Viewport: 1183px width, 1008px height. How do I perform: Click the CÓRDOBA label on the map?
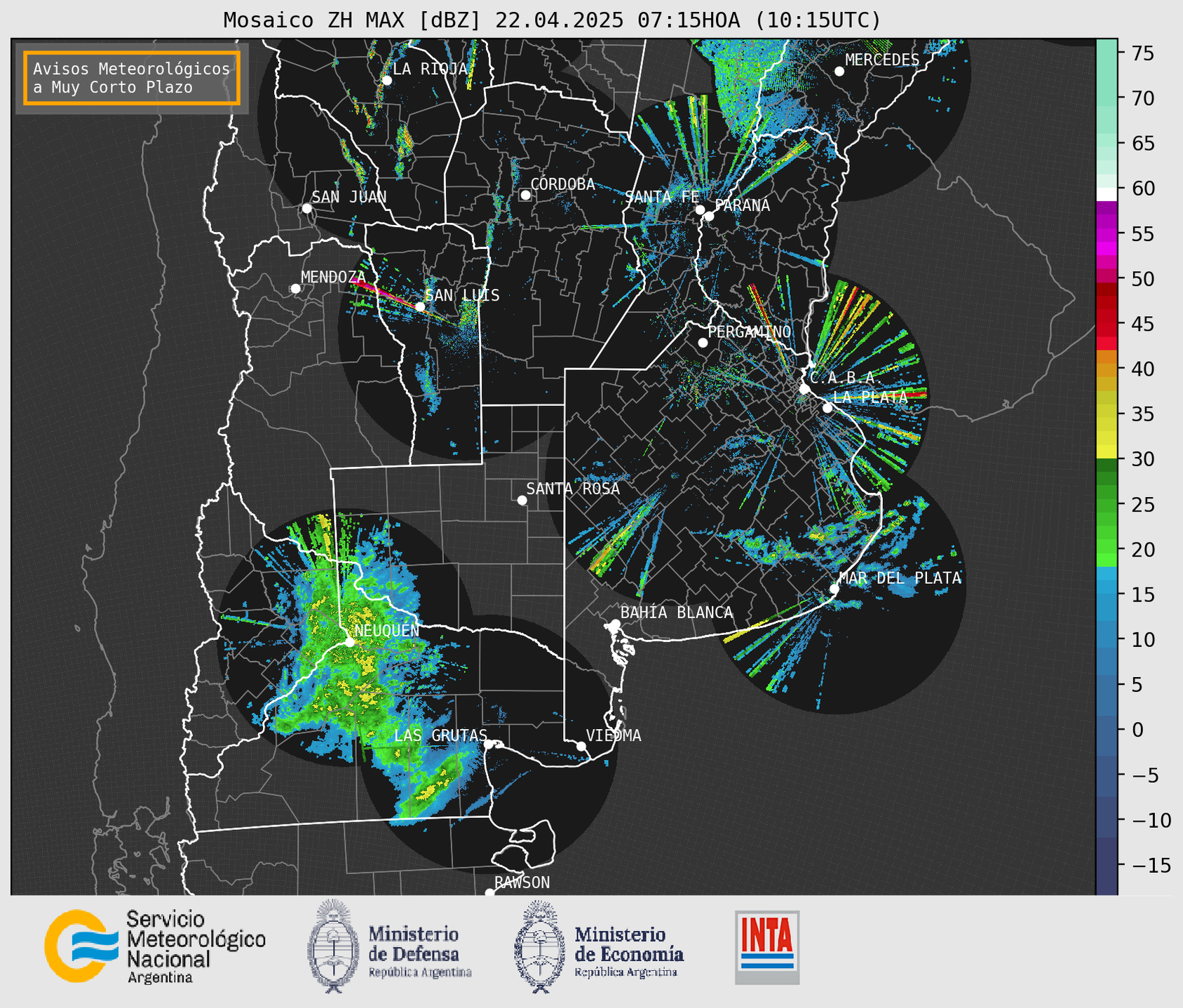(562, 184)
